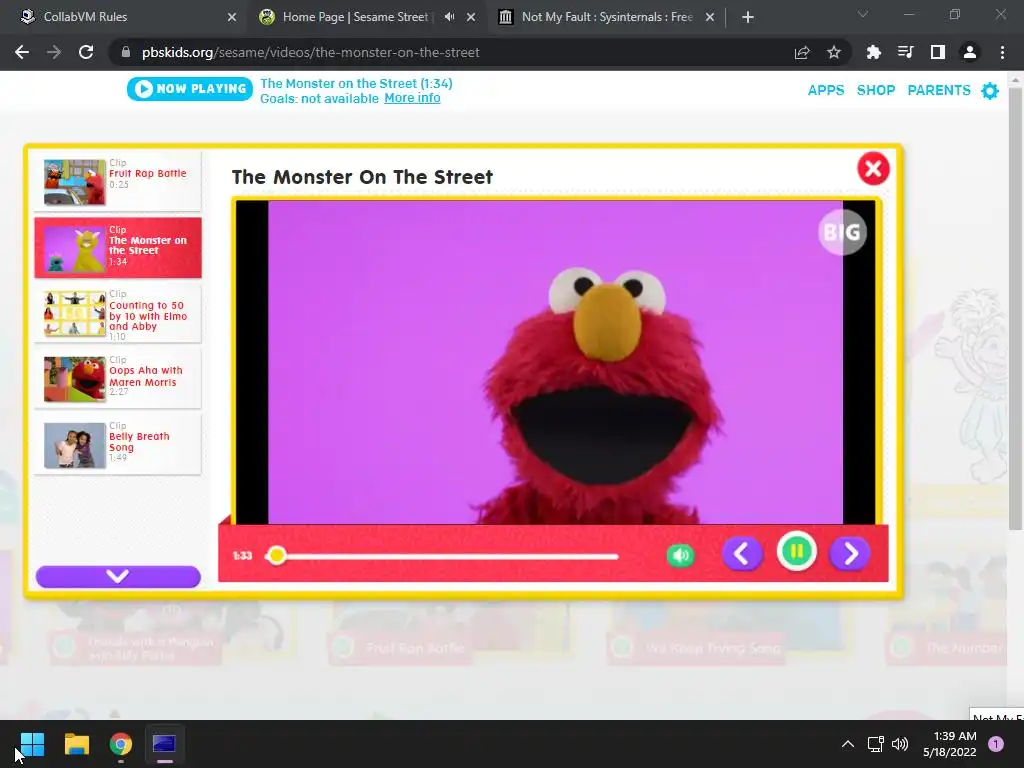The image size is (1024, 768).
Task: Click the address bar URL
Action: [x=310, y=52]
